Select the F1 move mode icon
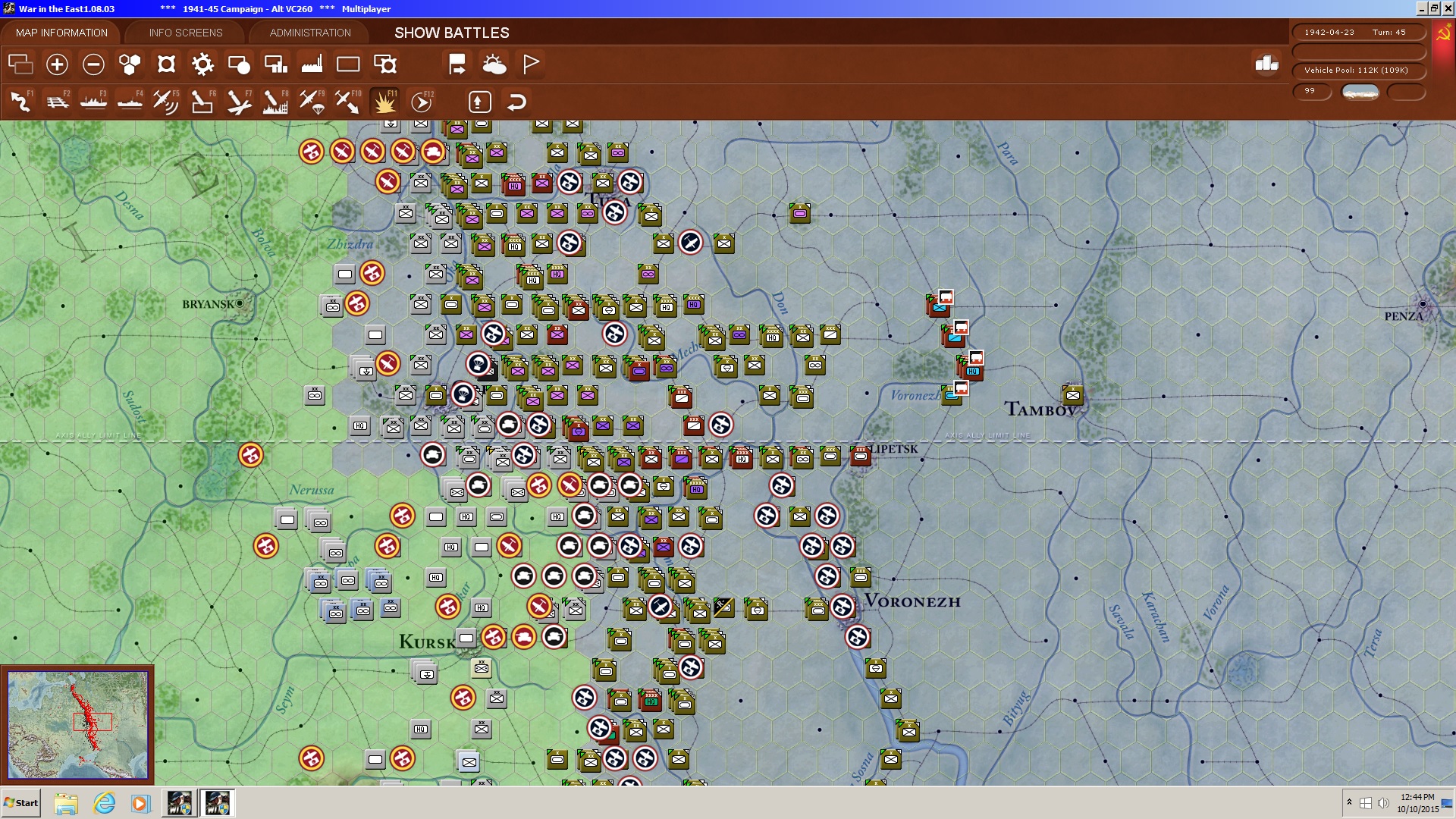 pos(20,101)
